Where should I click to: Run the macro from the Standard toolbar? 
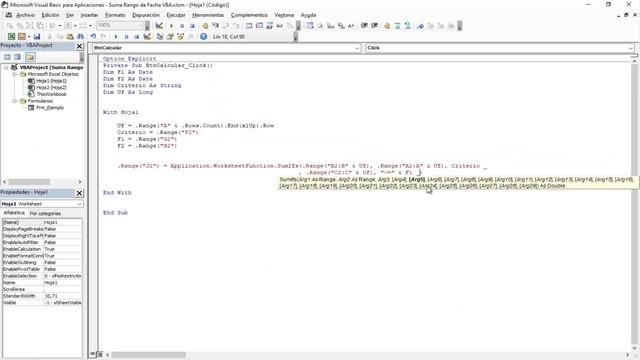116,37
